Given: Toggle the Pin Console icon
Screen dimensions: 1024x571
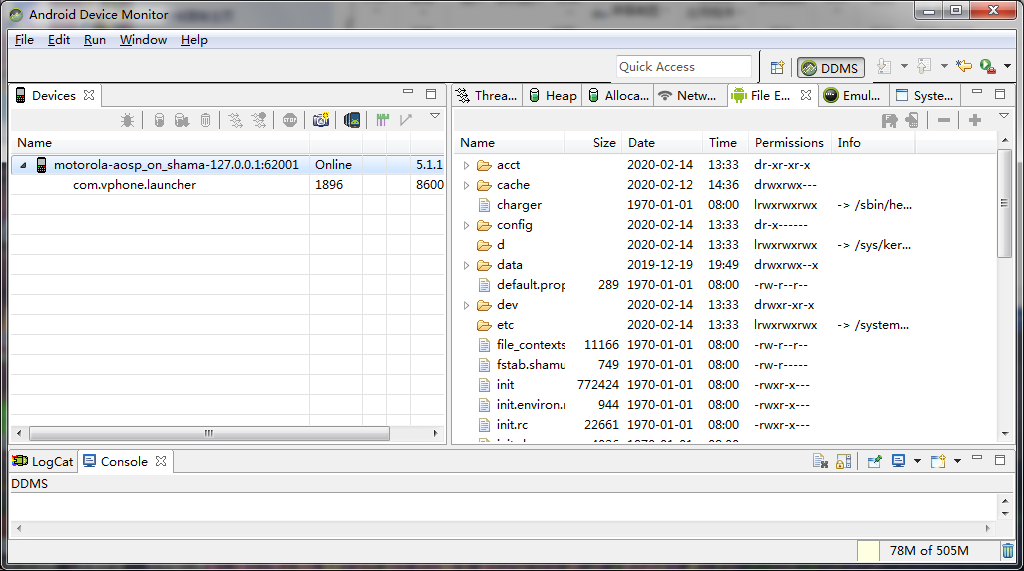Looking at the screenshot, I should click(874, 461).
